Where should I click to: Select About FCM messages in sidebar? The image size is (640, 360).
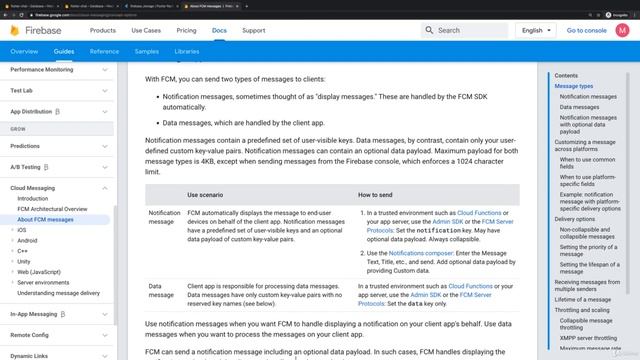(x=45, y=220)
